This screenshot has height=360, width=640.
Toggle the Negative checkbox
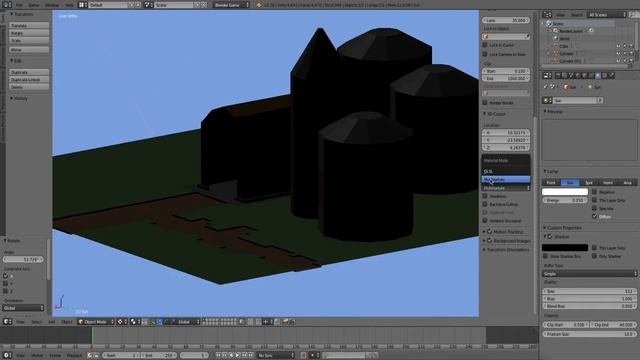click(x=594, y=191)
